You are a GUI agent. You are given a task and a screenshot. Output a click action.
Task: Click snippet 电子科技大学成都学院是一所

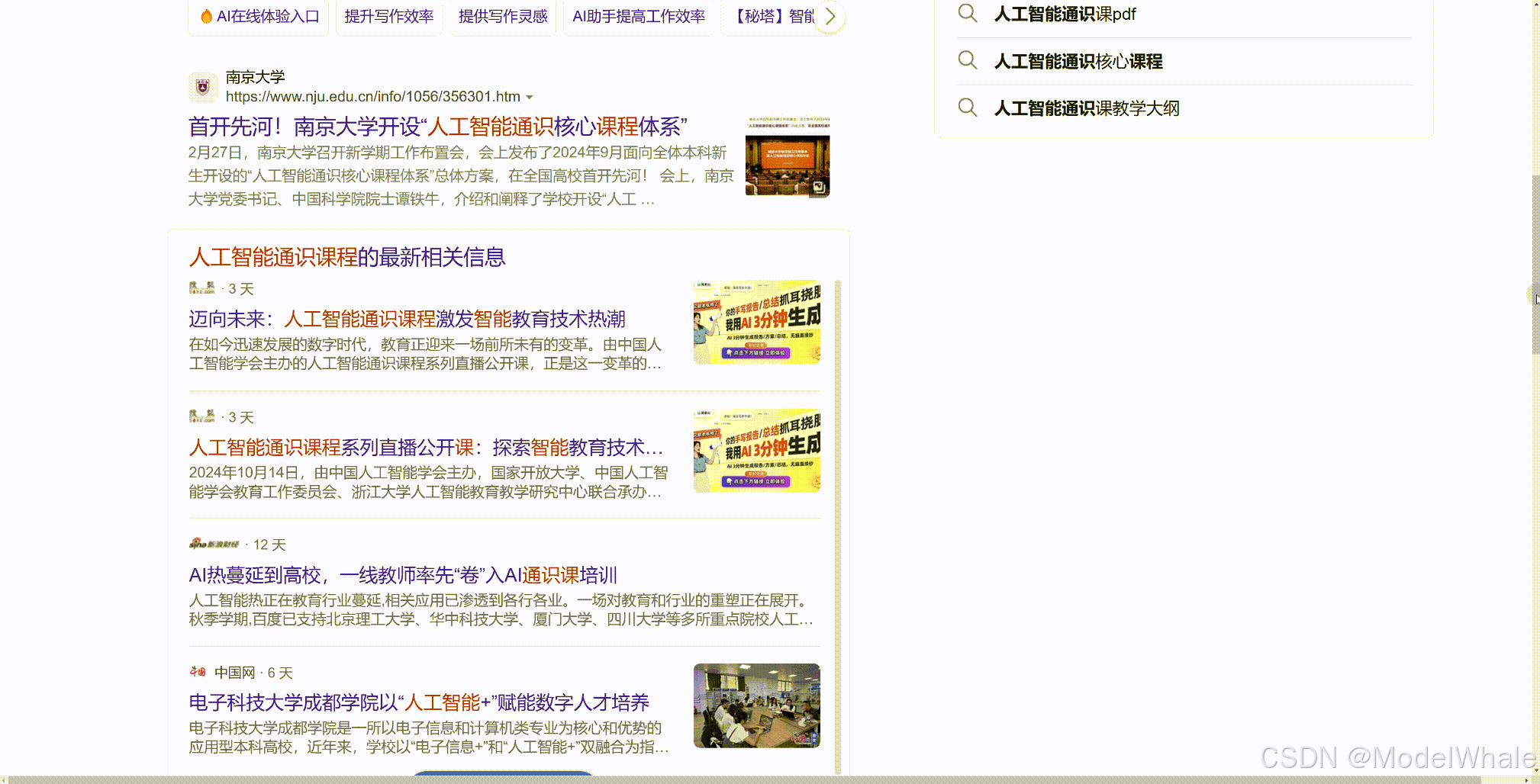tap(429, 737)
